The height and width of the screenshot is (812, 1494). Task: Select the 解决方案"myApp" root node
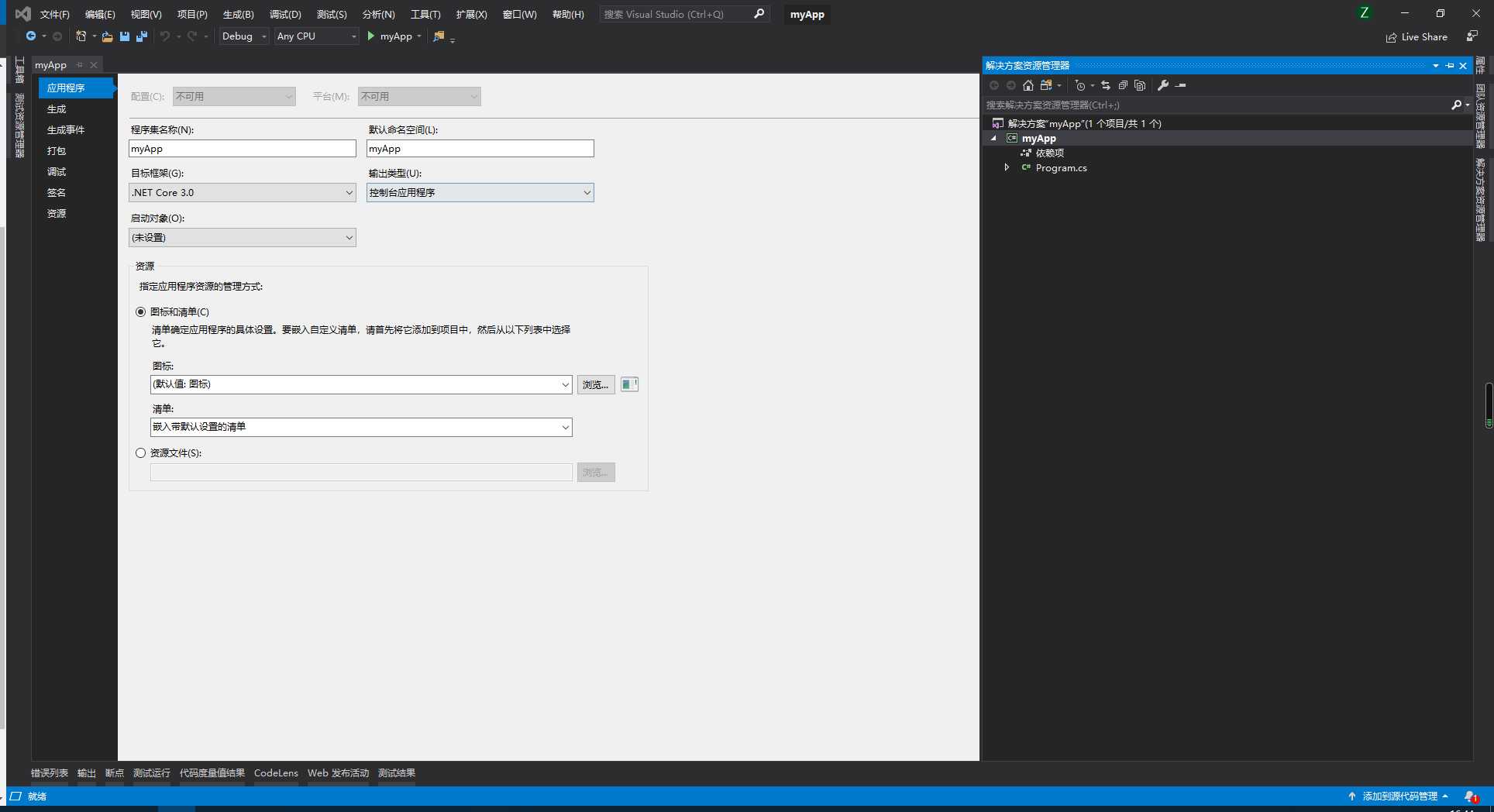(1084, 123)
